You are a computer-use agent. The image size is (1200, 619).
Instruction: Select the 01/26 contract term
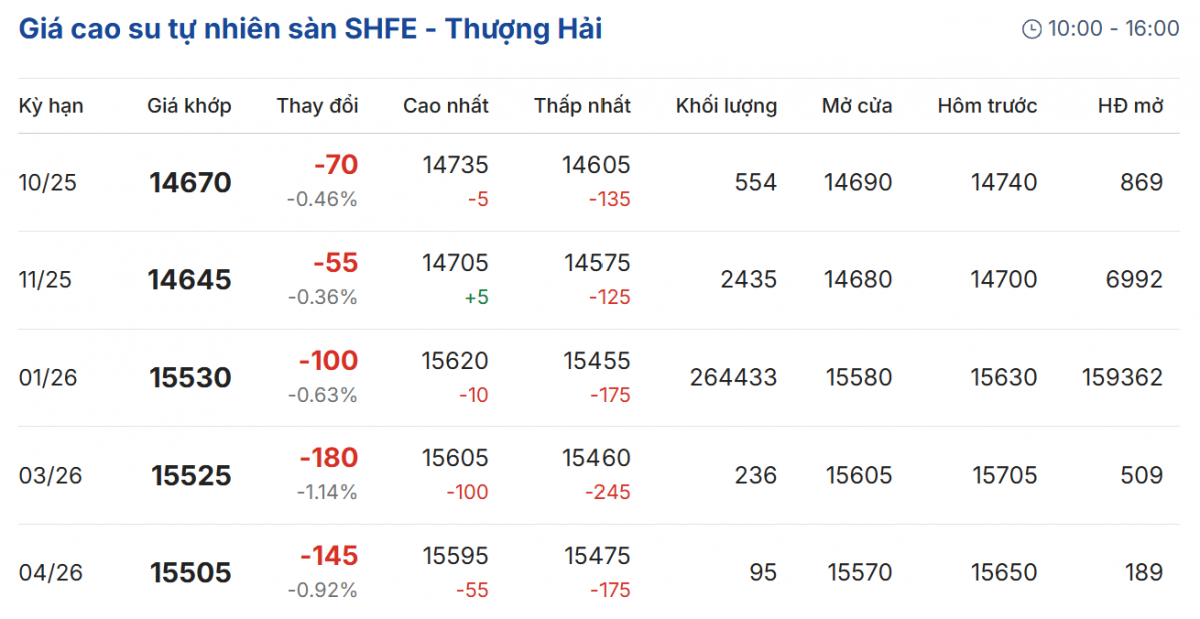(48, 378)
